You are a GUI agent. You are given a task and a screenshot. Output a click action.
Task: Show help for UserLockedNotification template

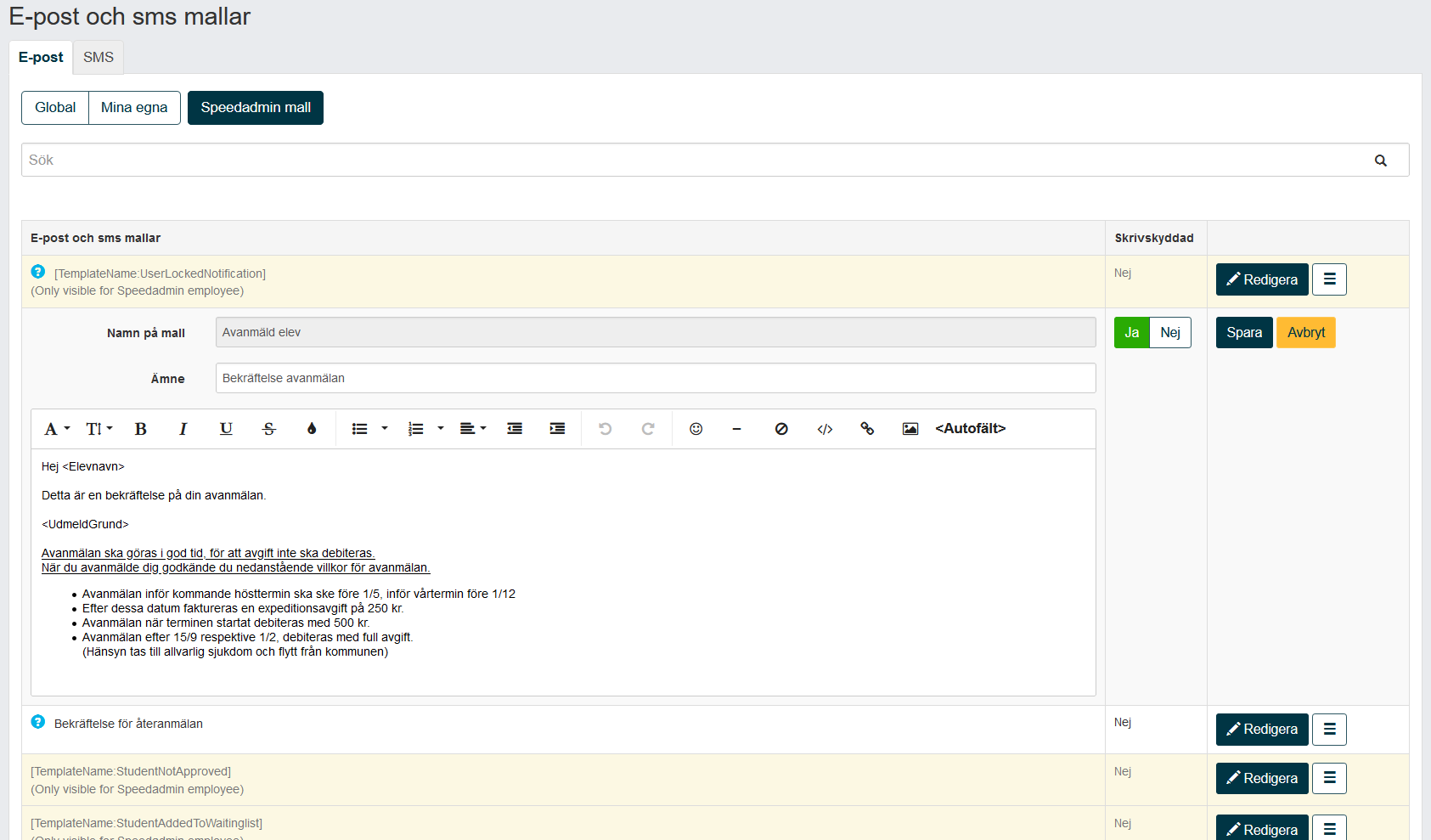pos(38,272)
